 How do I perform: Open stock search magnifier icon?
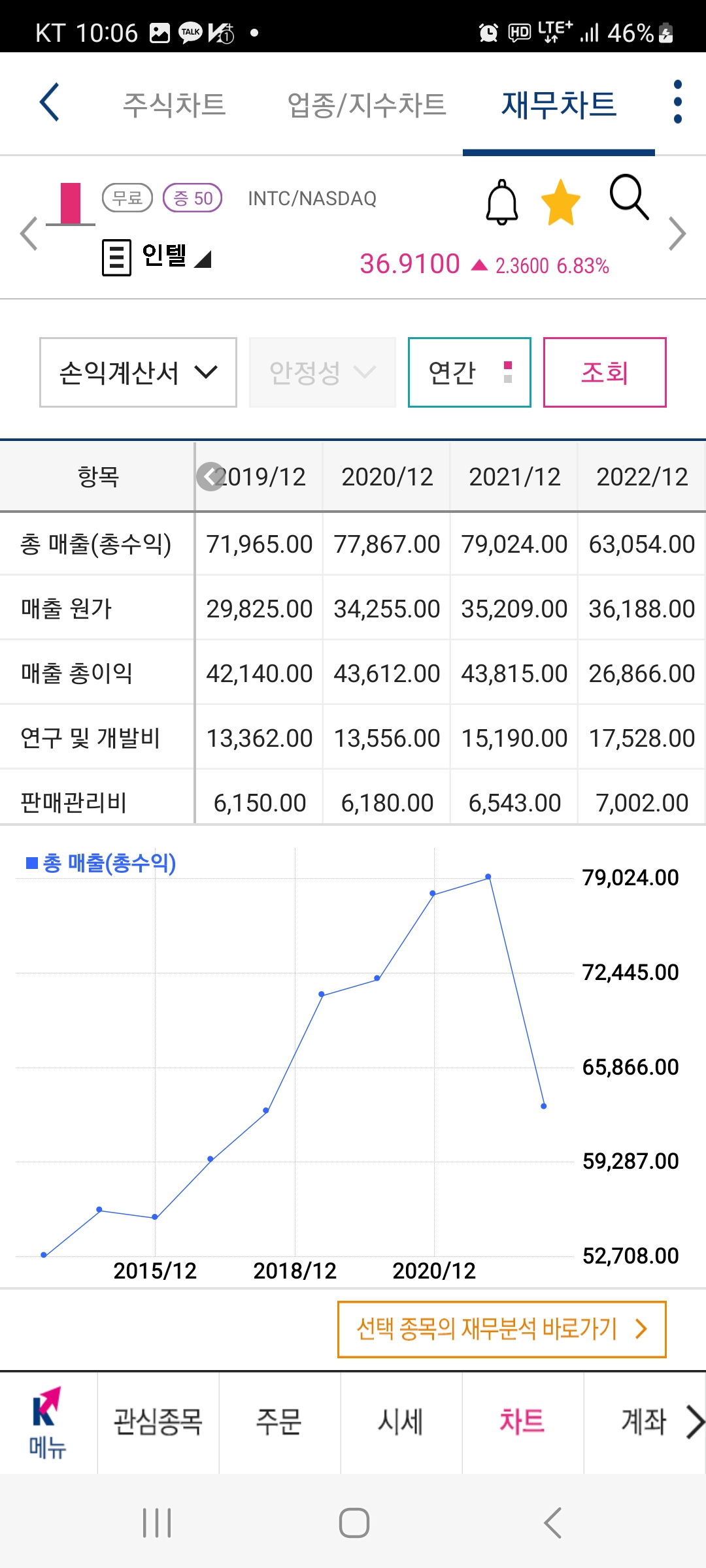tap(629, 197)
